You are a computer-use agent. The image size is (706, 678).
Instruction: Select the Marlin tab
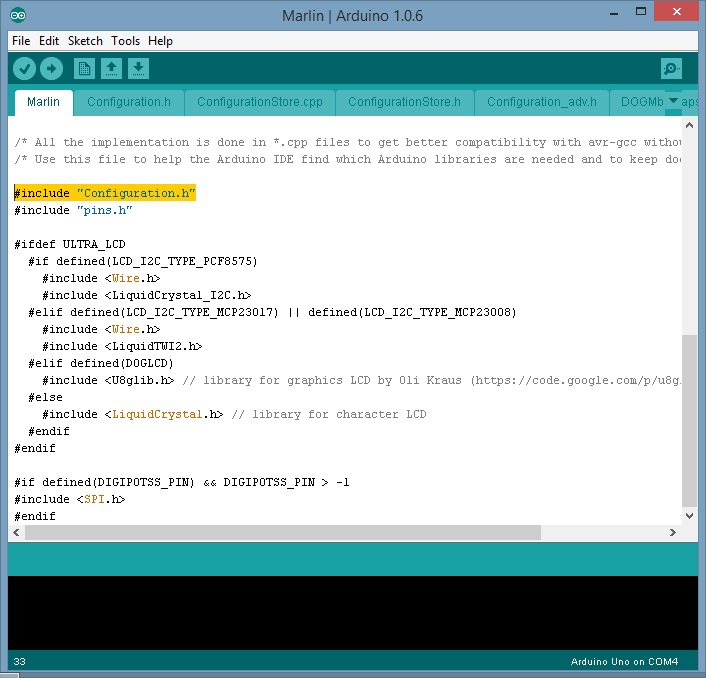click(43, 102)
